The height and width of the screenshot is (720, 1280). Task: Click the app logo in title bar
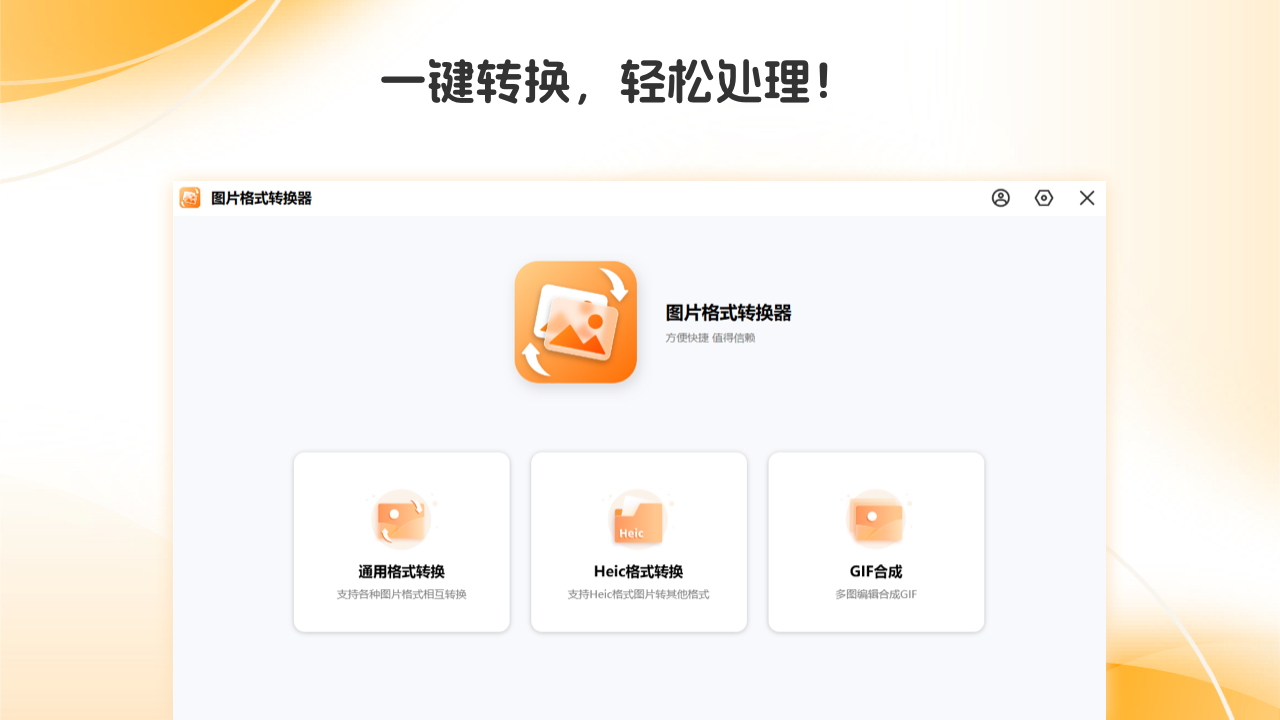[x=189, y=198]
